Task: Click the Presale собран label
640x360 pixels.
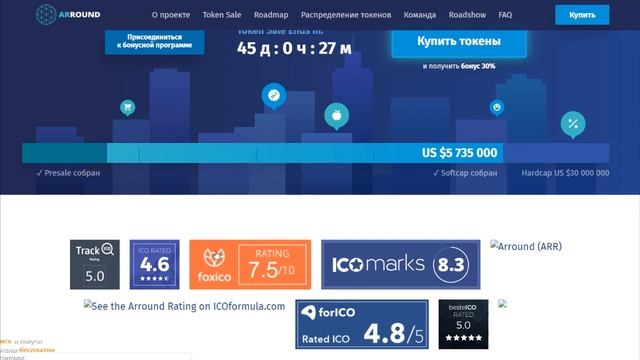Action: [x=68, y=173]
